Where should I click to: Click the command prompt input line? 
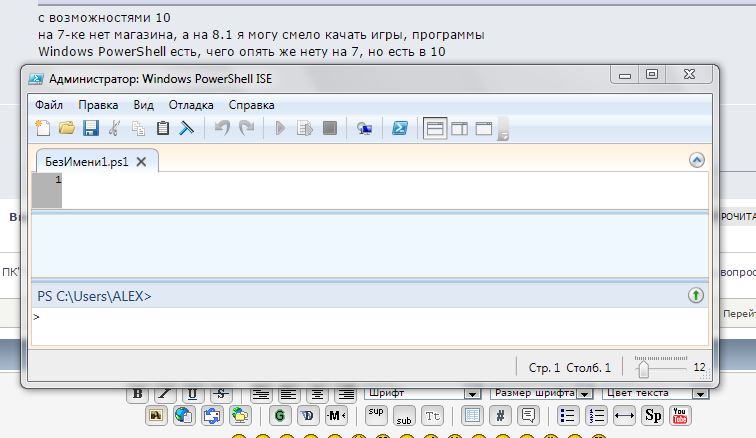pos(370,326)
